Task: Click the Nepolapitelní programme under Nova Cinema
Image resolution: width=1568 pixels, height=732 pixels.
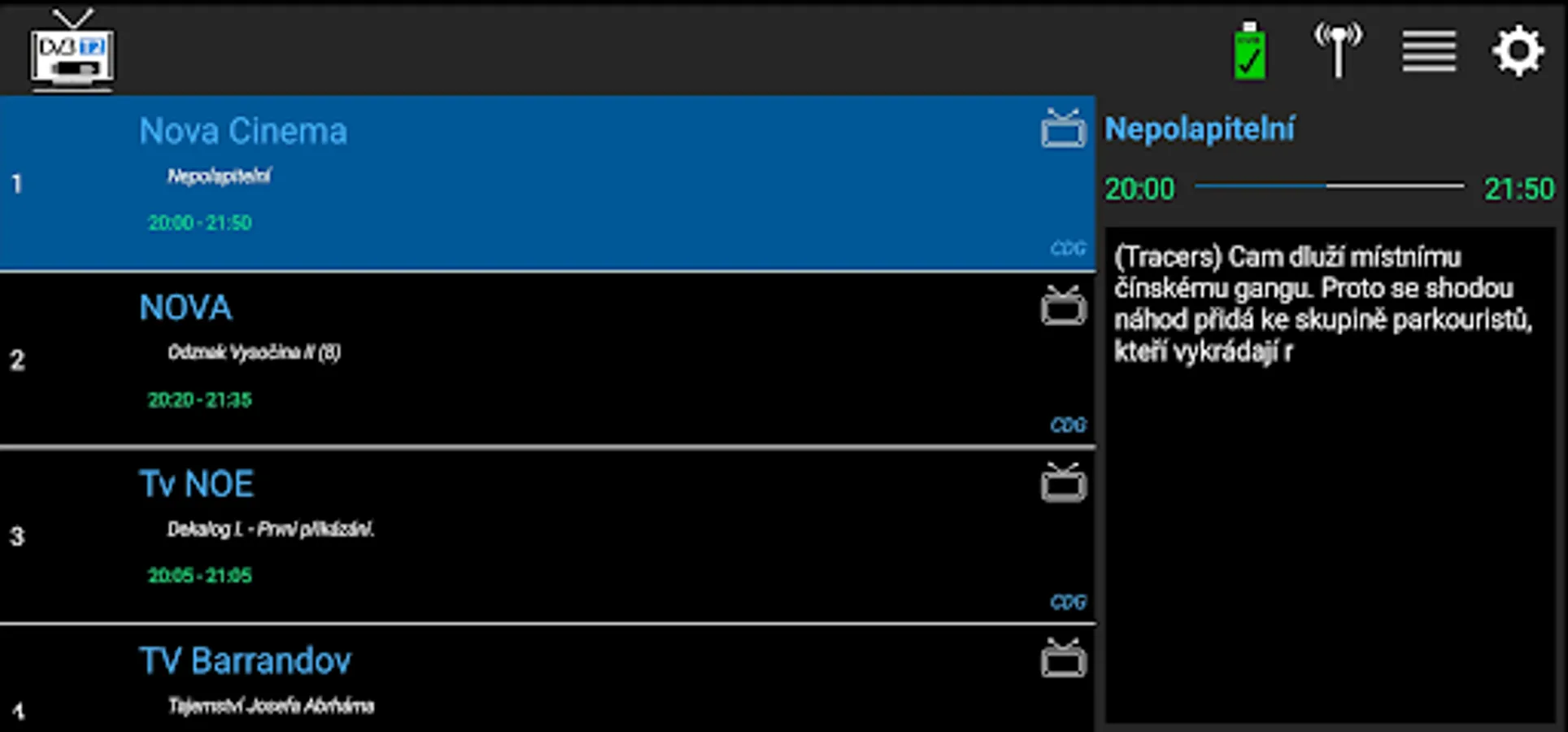Action: pos(219,176)
